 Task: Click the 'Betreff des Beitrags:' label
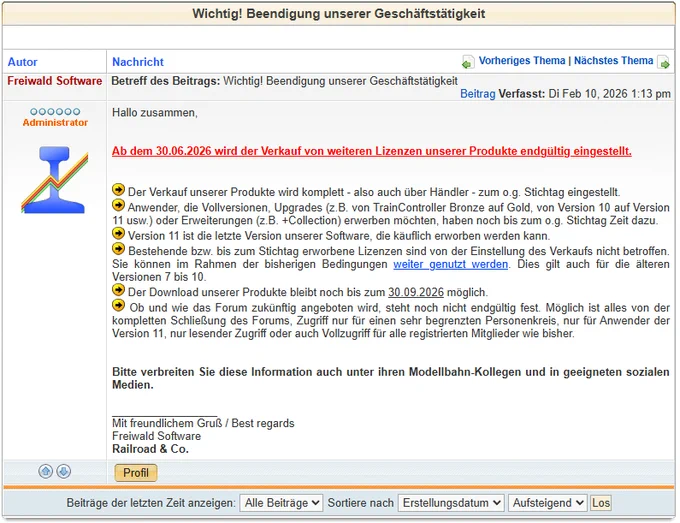[x=166, y=81]
